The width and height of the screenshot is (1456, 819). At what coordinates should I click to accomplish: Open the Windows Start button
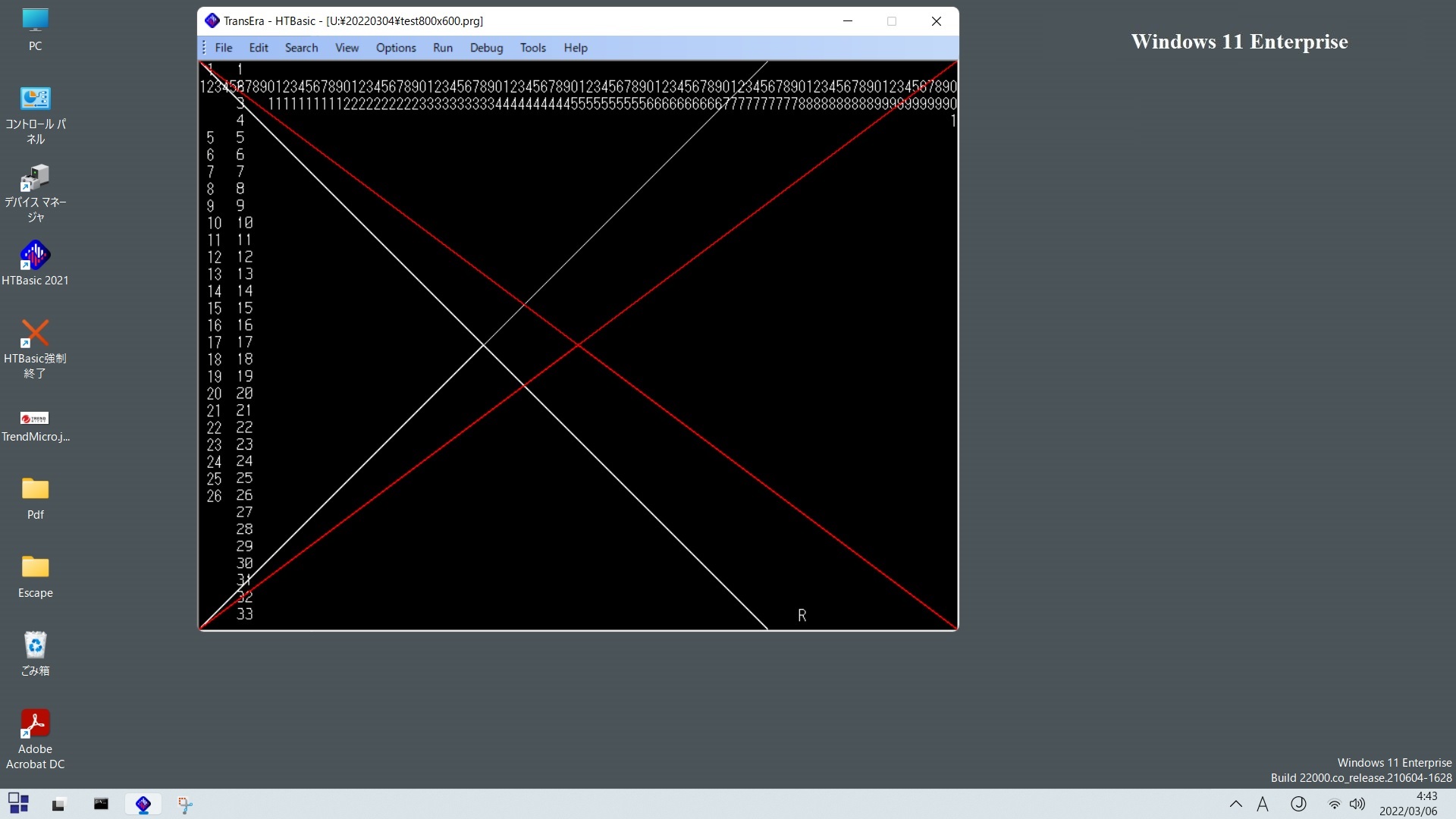[18, 804]
